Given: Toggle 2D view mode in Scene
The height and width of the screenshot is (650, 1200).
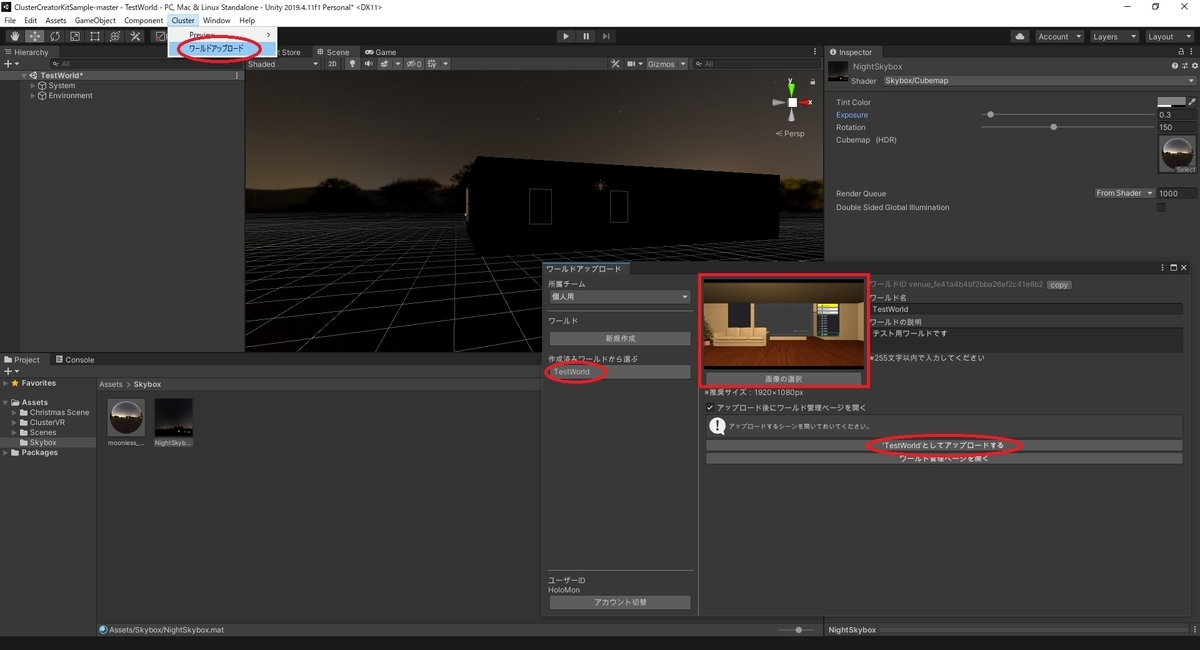Looking at the screenshot, I should point(332,64).
